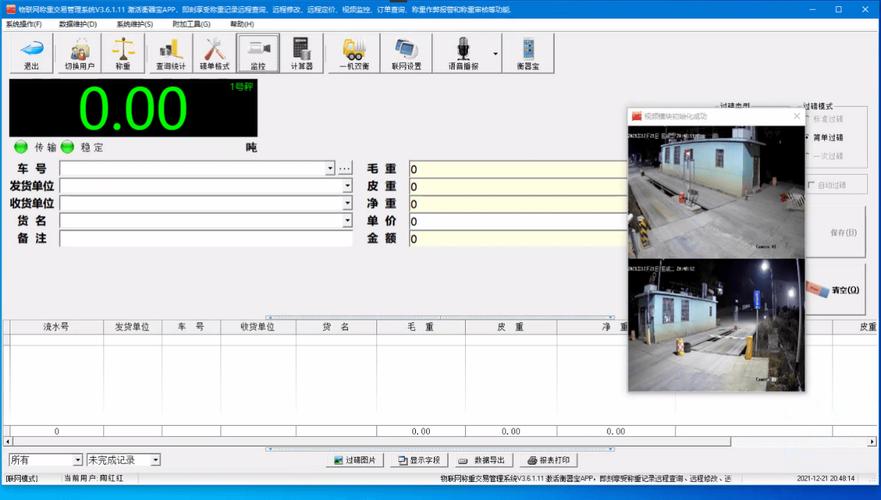Enable the 自动过磅 checkbox
This screenshot has width=881, height=500.
811,185
